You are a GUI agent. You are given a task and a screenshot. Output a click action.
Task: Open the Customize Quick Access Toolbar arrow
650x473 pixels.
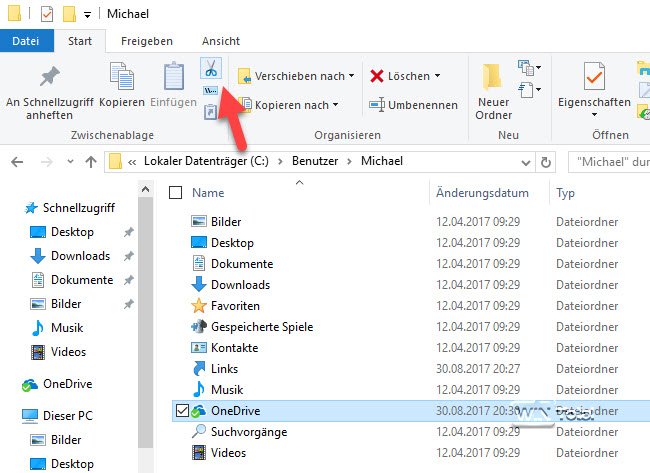87,15
